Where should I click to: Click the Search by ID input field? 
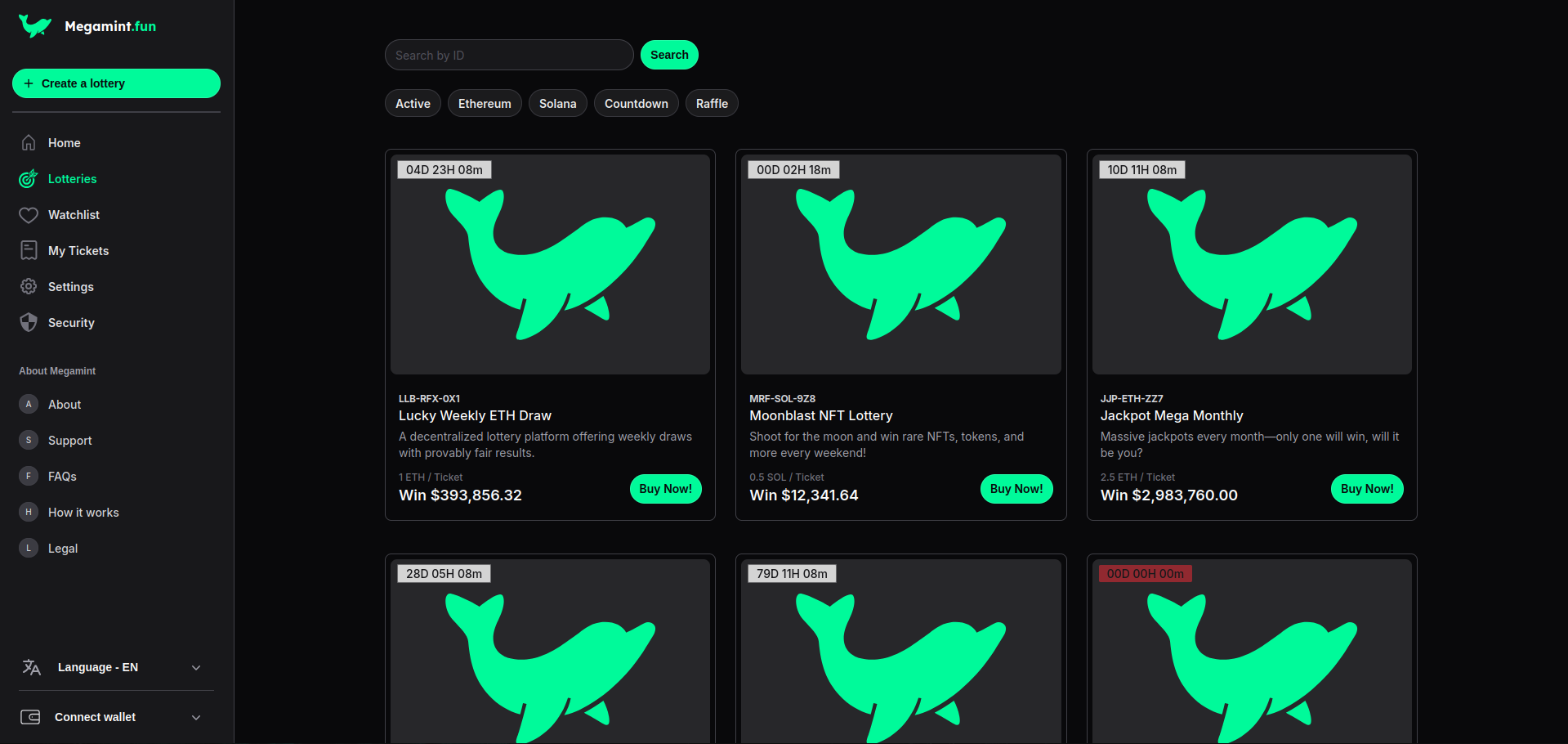coord(508,56)
